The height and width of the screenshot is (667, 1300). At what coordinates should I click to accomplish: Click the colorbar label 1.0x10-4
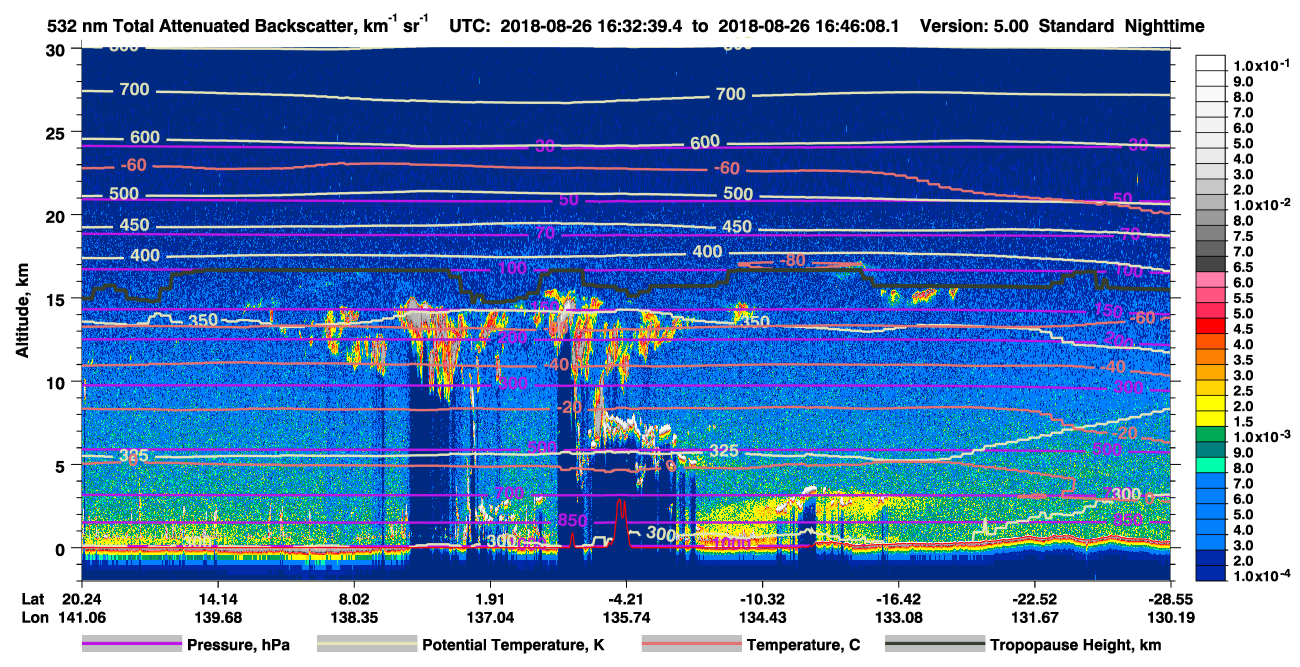tap(1262, 577)
